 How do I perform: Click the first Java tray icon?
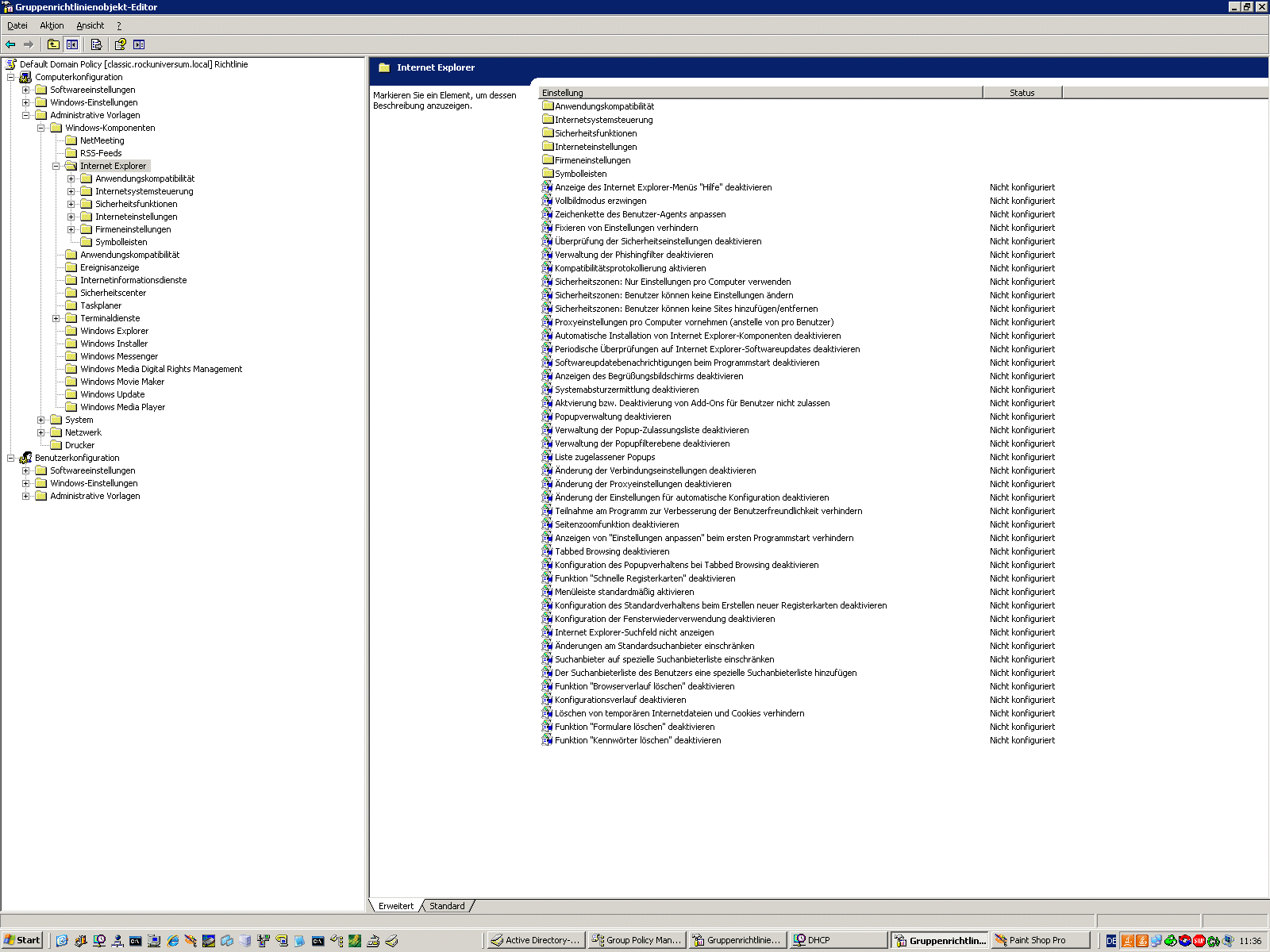tap(1128, 941)
